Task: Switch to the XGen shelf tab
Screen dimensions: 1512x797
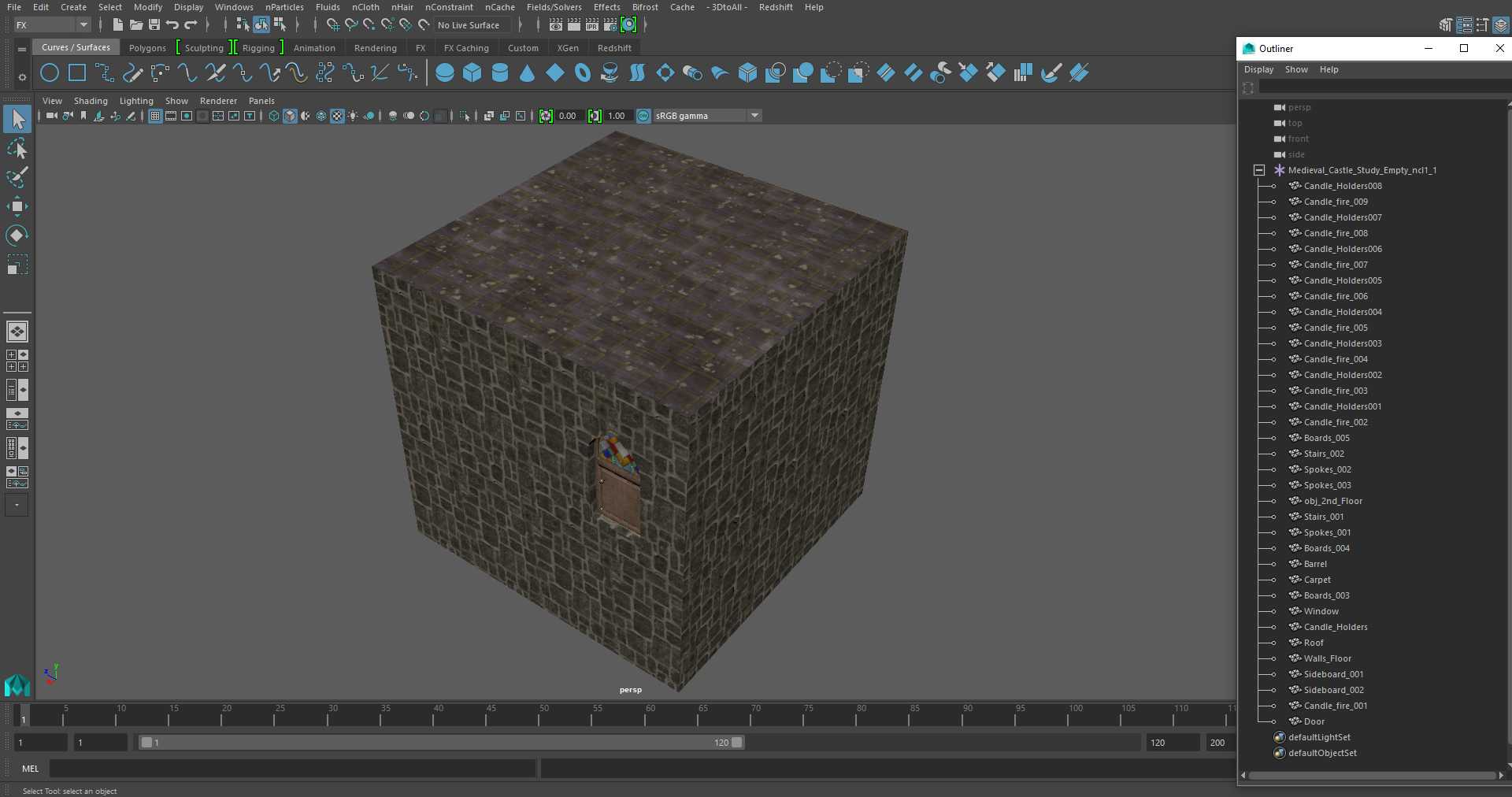Action: point(568,48)
